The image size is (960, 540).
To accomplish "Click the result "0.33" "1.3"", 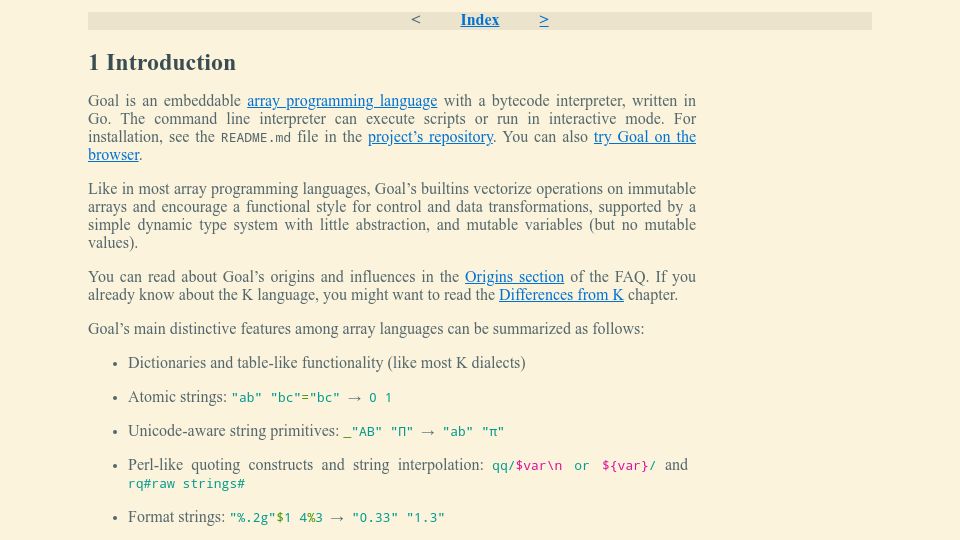I will tap(399, 518).
